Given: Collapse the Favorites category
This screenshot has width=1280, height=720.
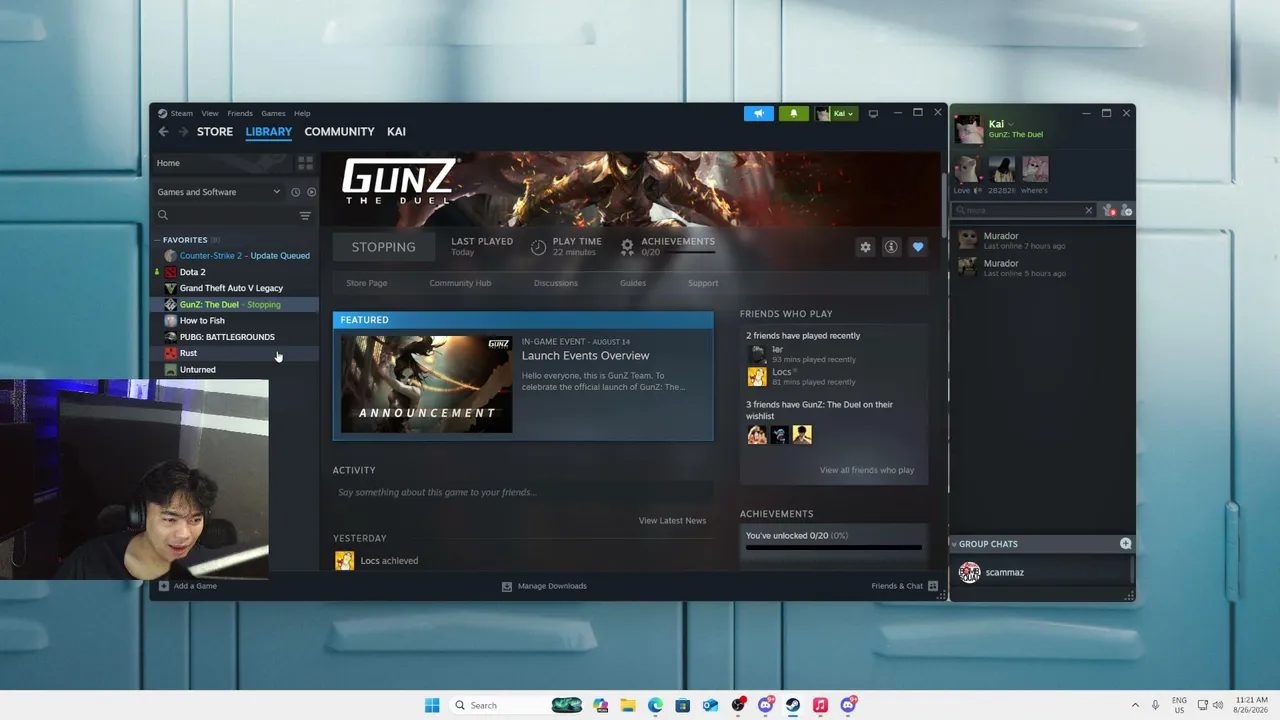Looking at the screenshot, I should pos(157,240).
